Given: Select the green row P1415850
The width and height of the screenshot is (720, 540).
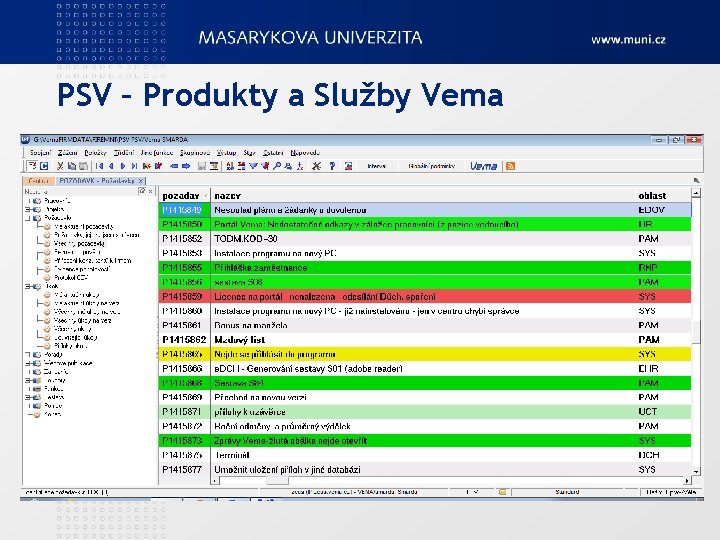Looking at the screenshot, I should click(x=425, y=225).
